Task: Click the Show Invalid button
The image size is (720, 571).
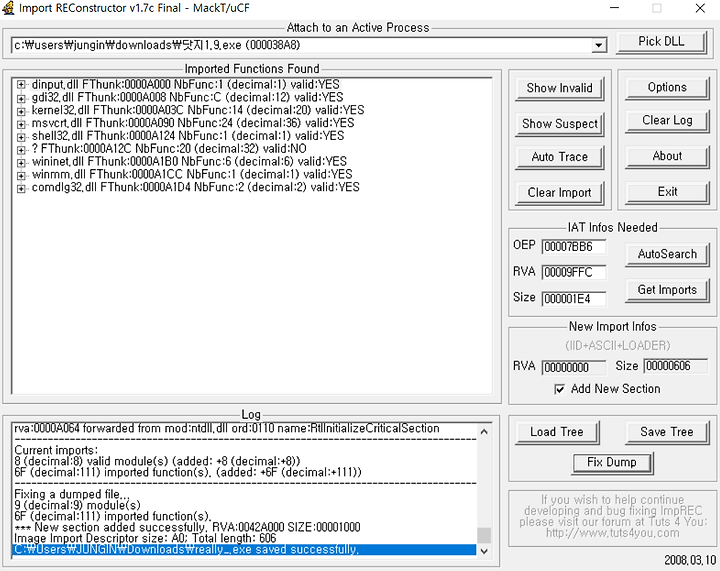Action: pyautogui.click(x=559, y=88)
